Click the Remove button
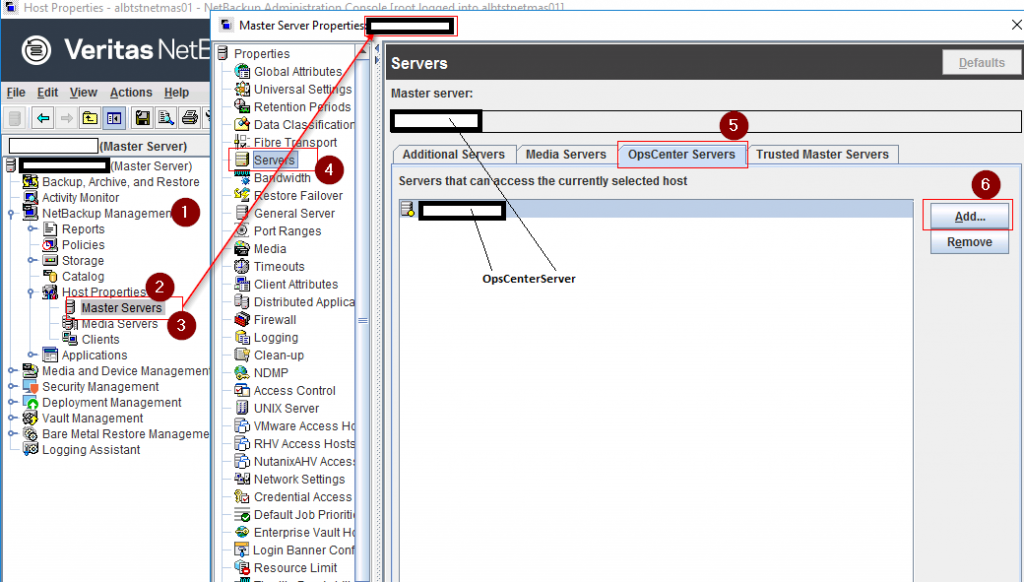The image size is (1024, 582). coord(969,242)
